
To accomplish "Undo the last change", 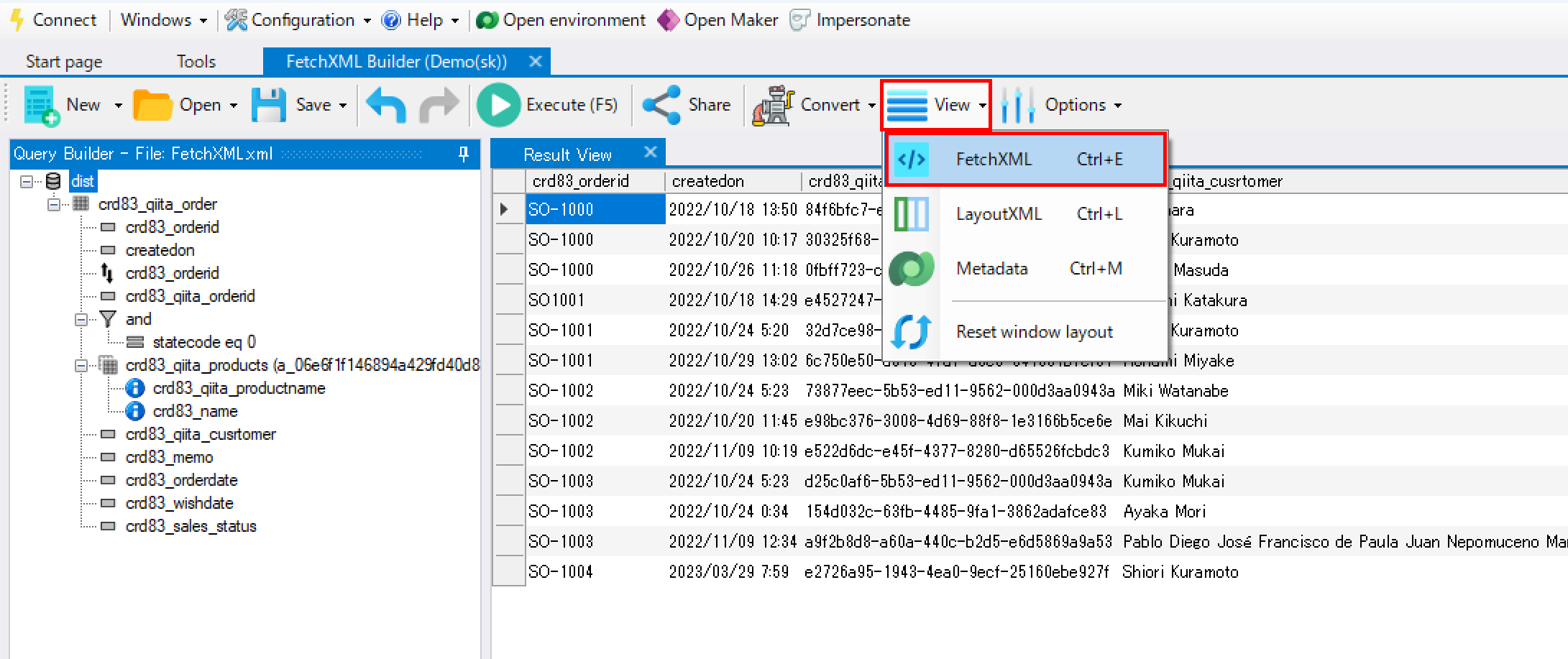I will pos(385,104).
